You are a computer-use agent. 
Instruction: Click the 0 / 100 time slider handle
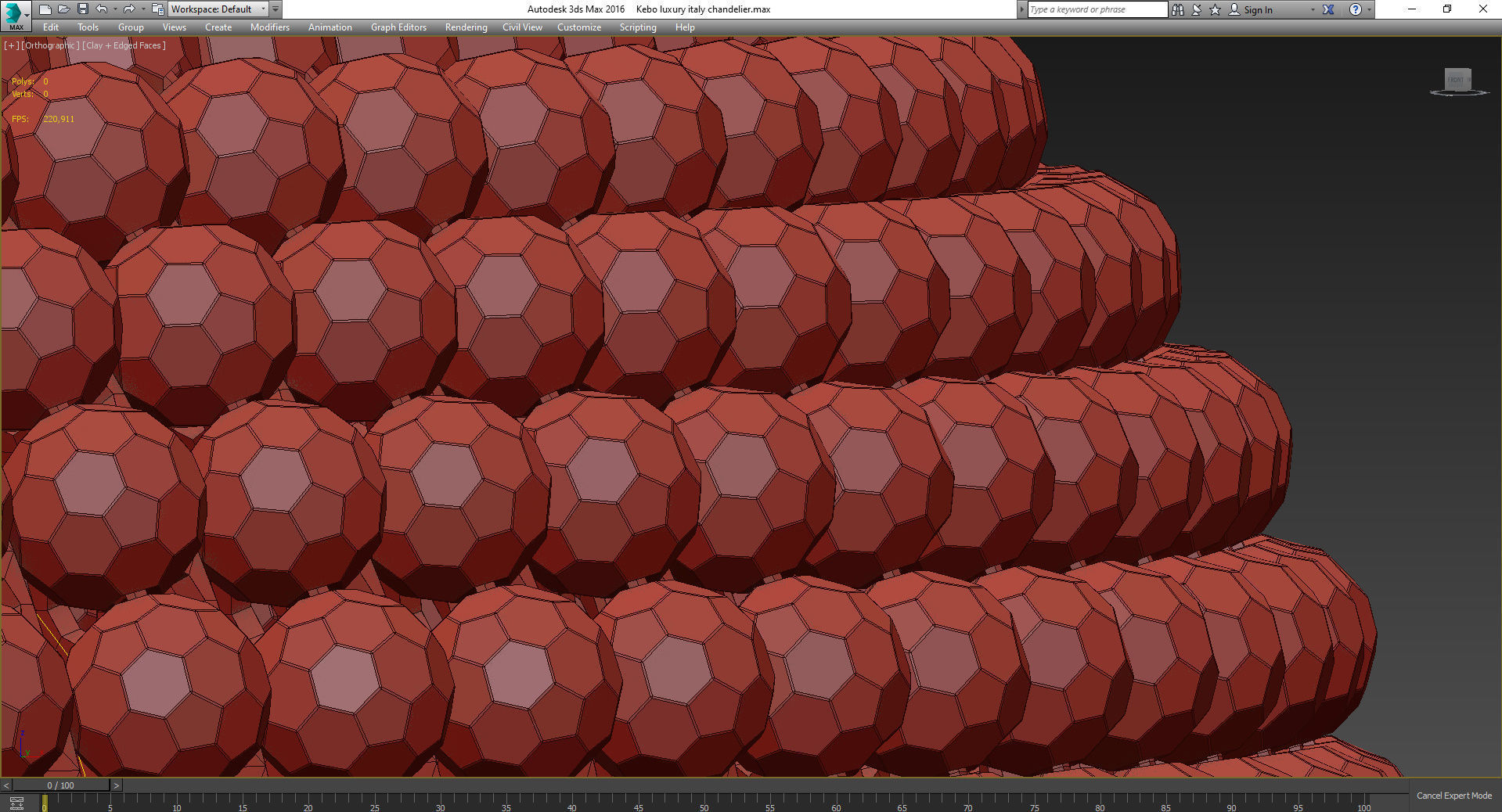tap(61, 785)
